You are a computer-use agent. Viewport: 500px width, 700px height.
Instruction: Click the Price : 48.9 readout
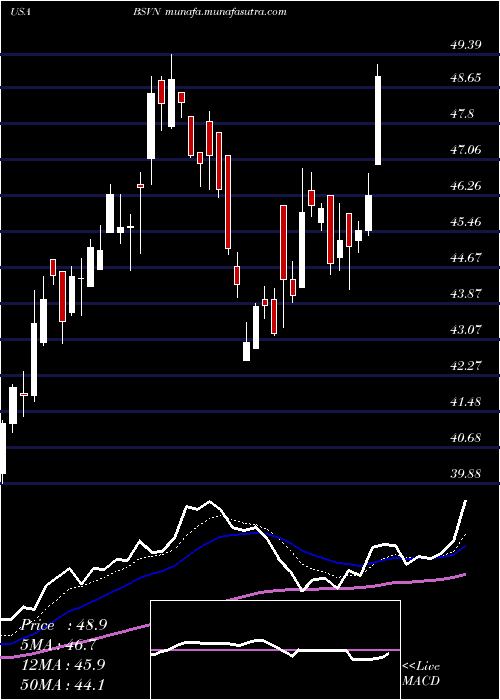pyautogui.click(x=62, y=625)
